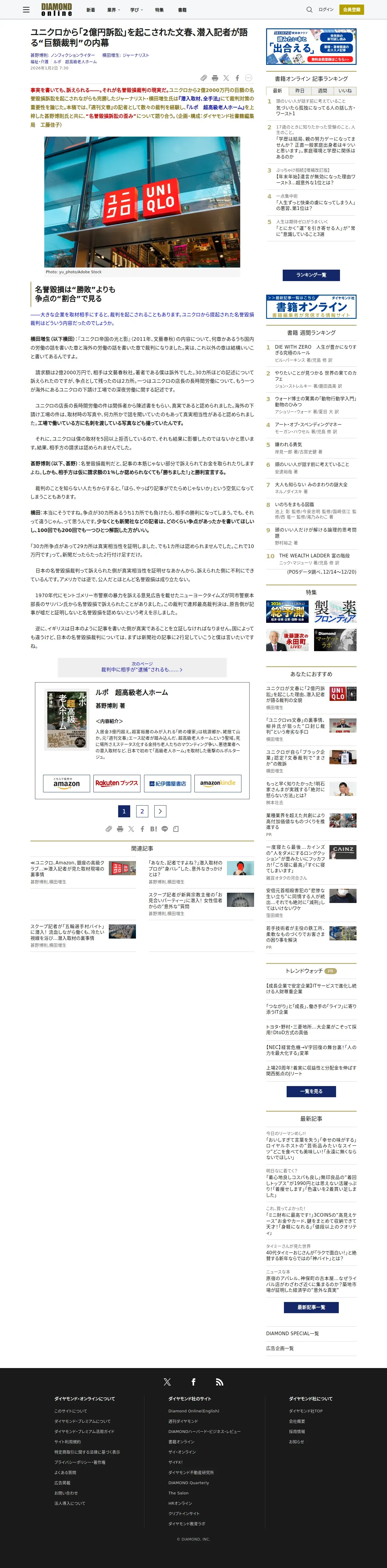The width and height of the screenshot is (387, 1568).
Task: Open the 製薬フロンティア feature banner
Action: pos(335,611)
